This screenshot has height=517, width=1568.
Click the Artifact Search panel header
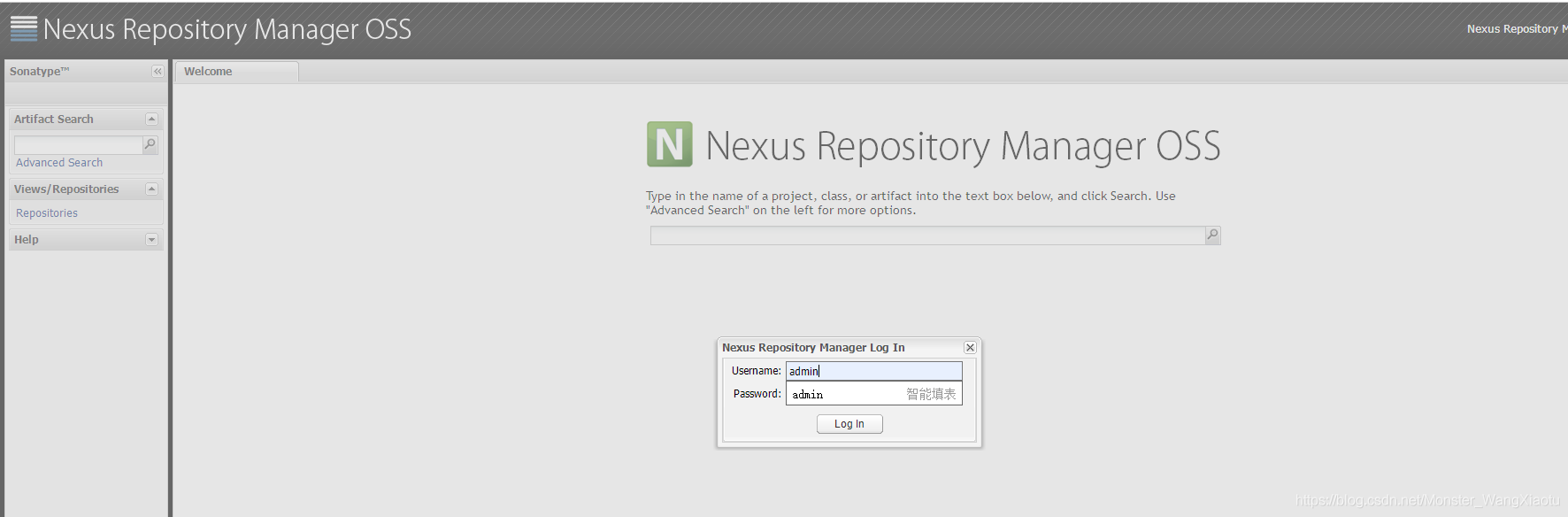(86, 119)
